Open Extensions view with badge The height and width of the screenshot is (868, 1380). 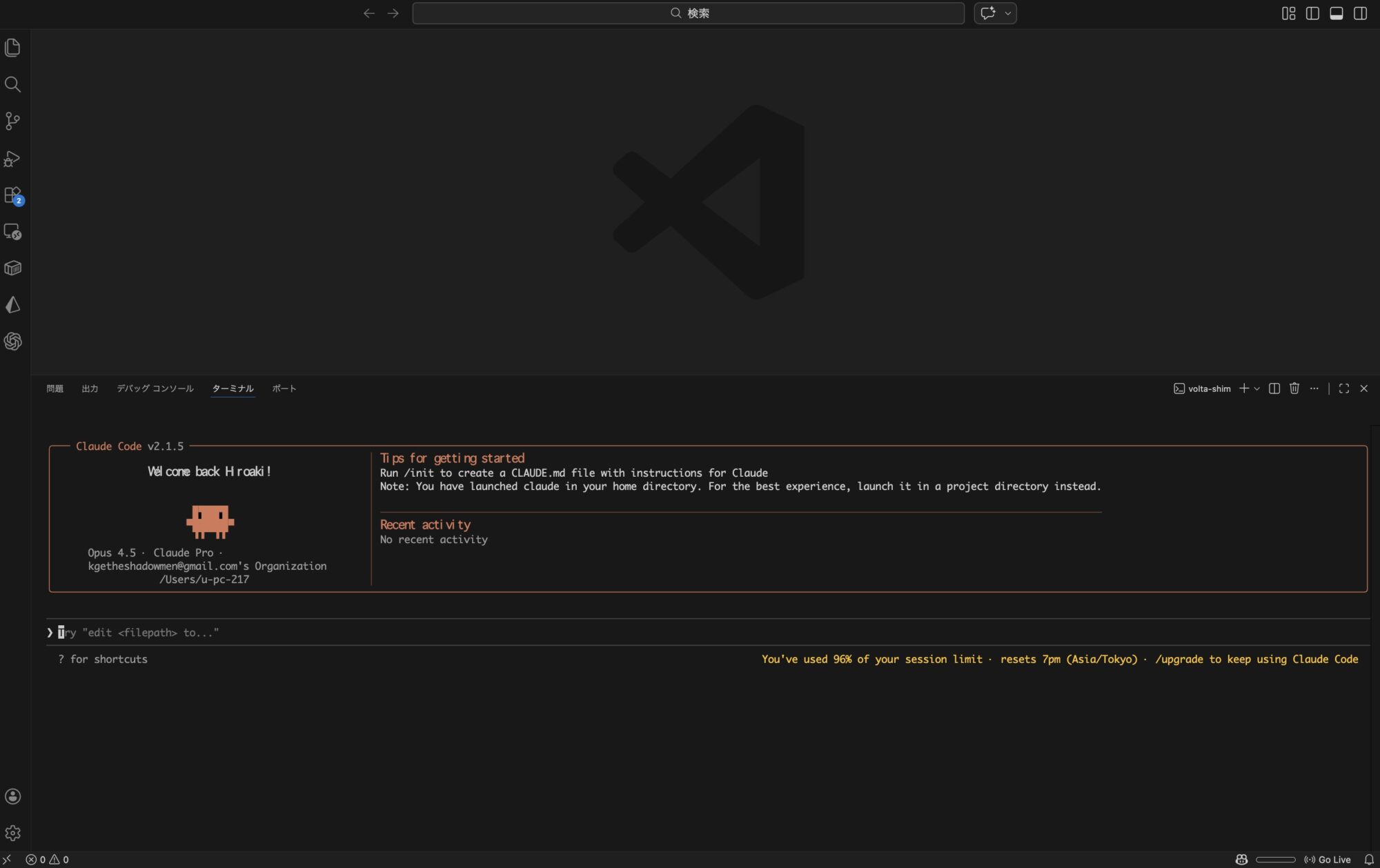[x=12, y=195]
